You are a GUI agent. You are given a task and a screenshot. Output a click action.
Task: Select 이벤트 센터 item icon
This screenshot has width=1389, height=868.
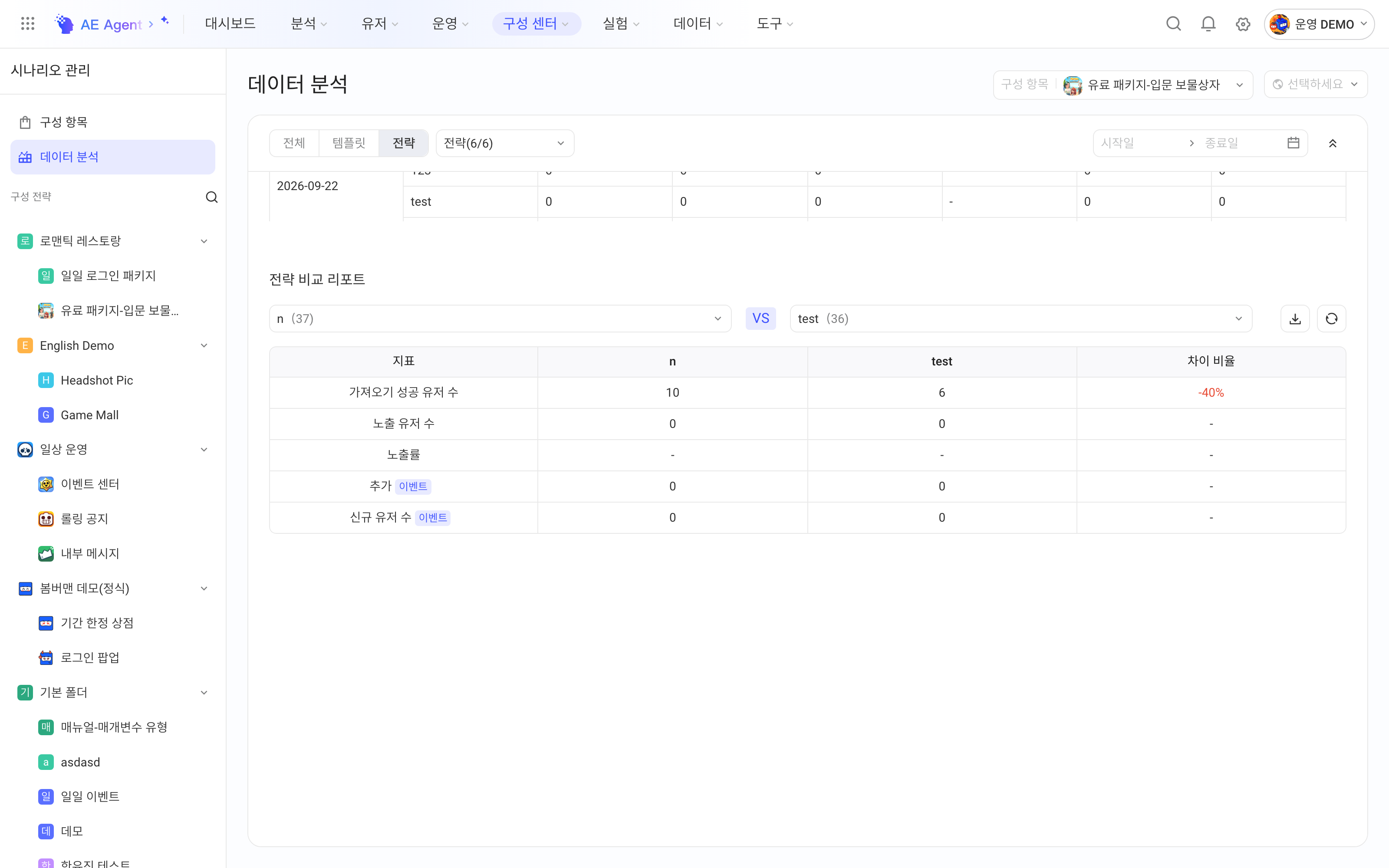[46, 484]
